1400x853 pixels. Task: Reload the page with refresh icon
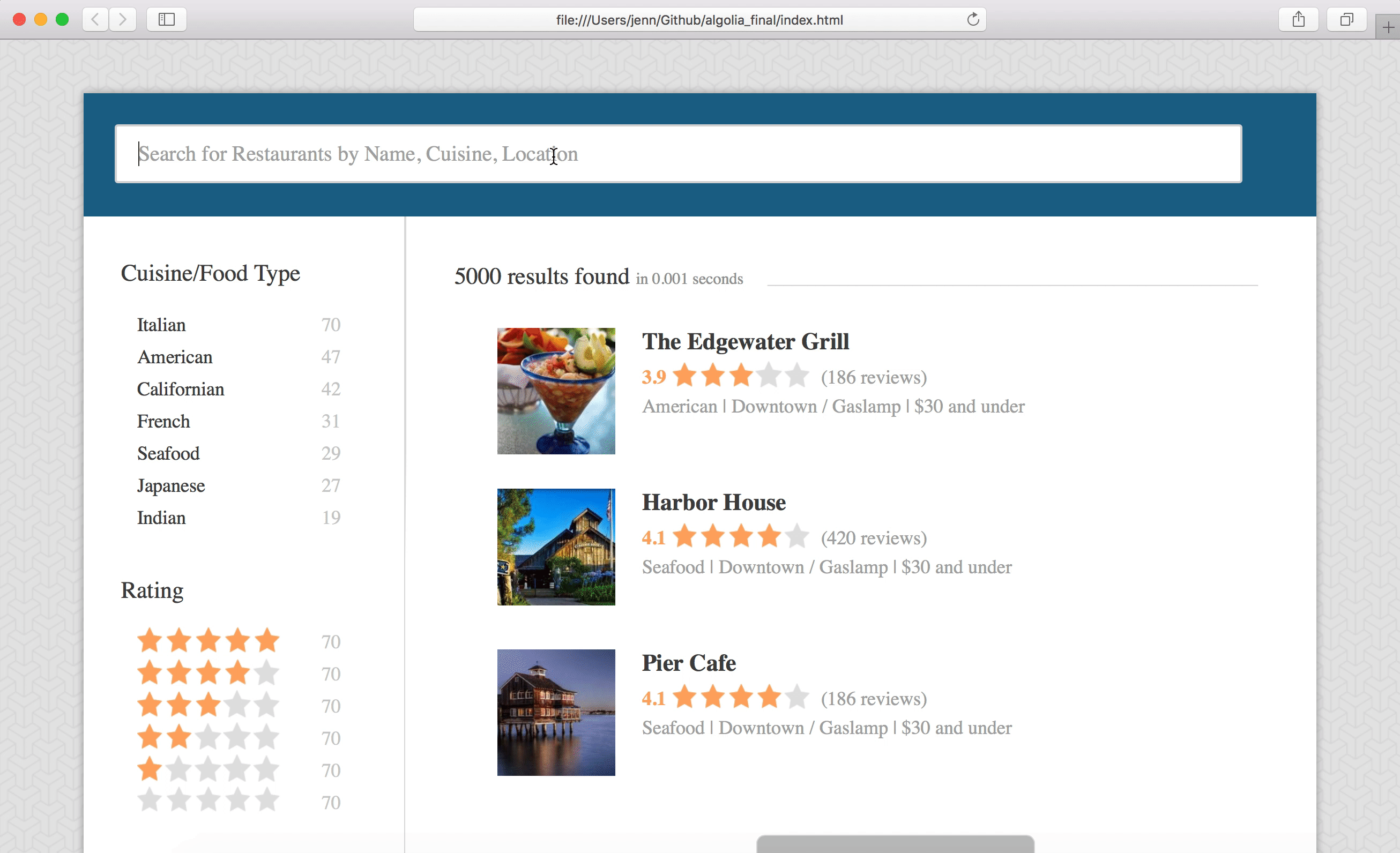coord(973,19)
